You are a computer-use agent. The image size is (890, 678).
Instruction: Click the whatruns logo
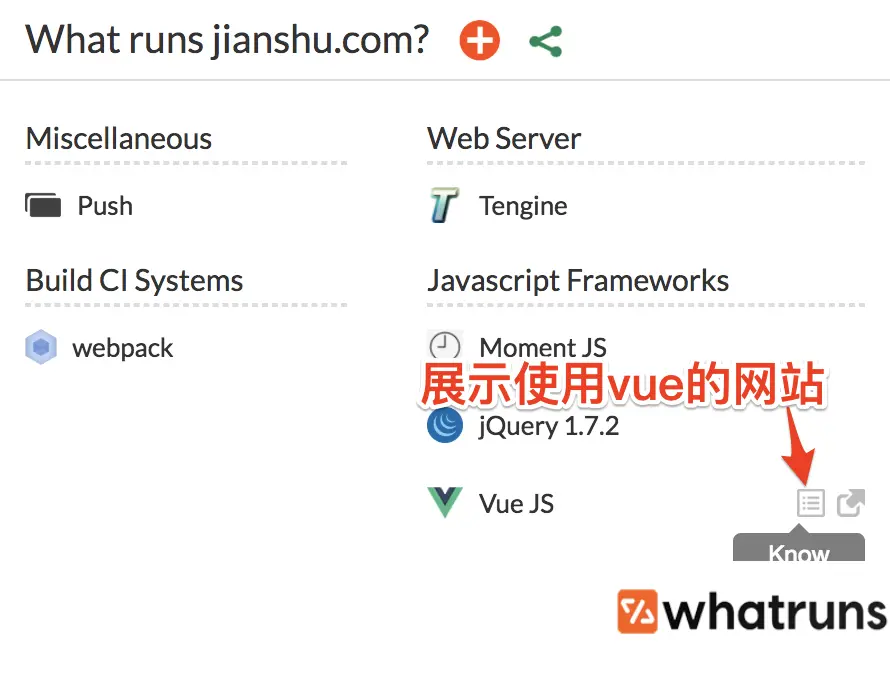tap(752, 611)
